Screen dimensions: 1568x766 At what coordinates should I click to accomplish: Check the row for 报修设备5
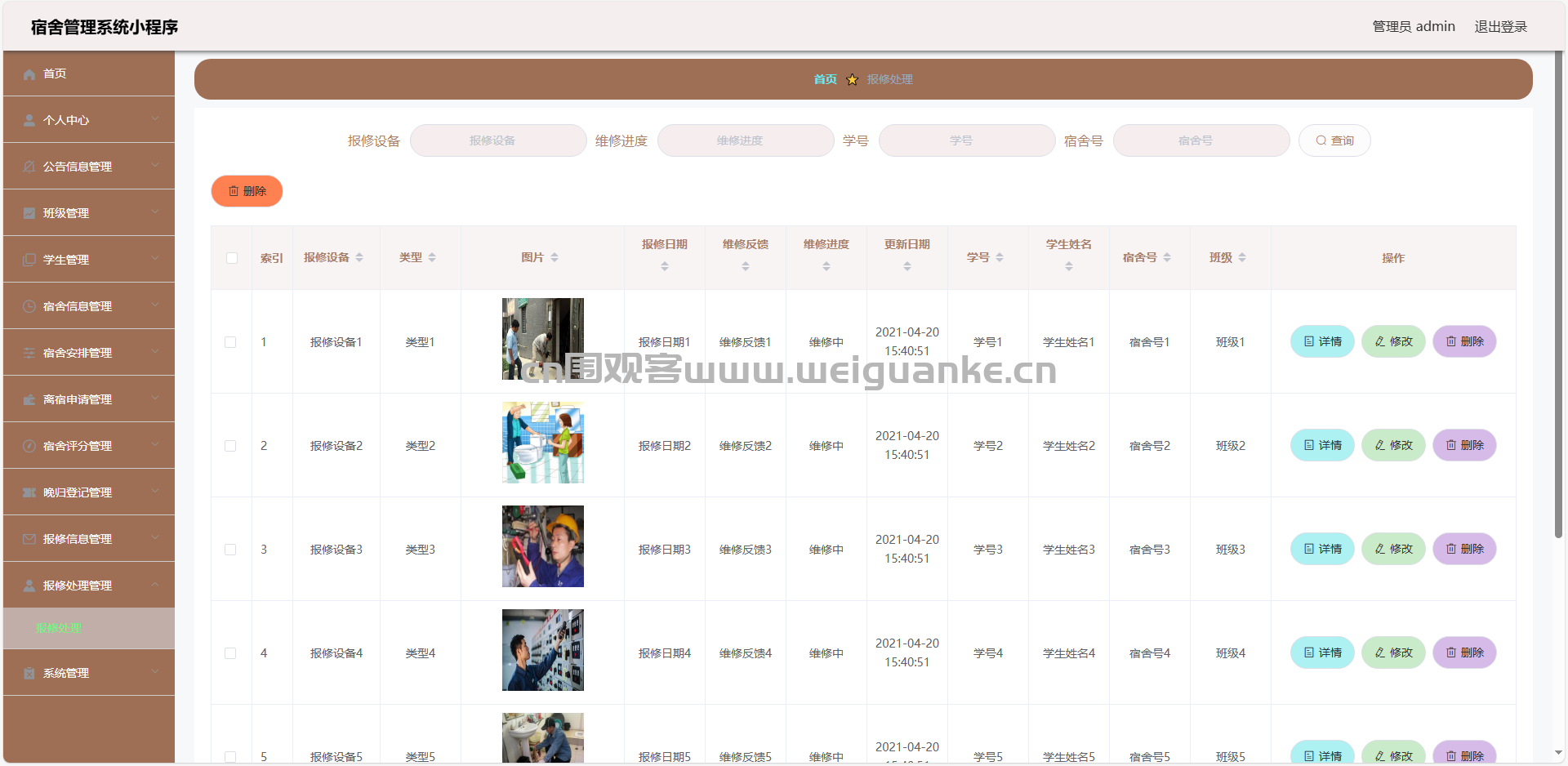click(x=230, y=757)
